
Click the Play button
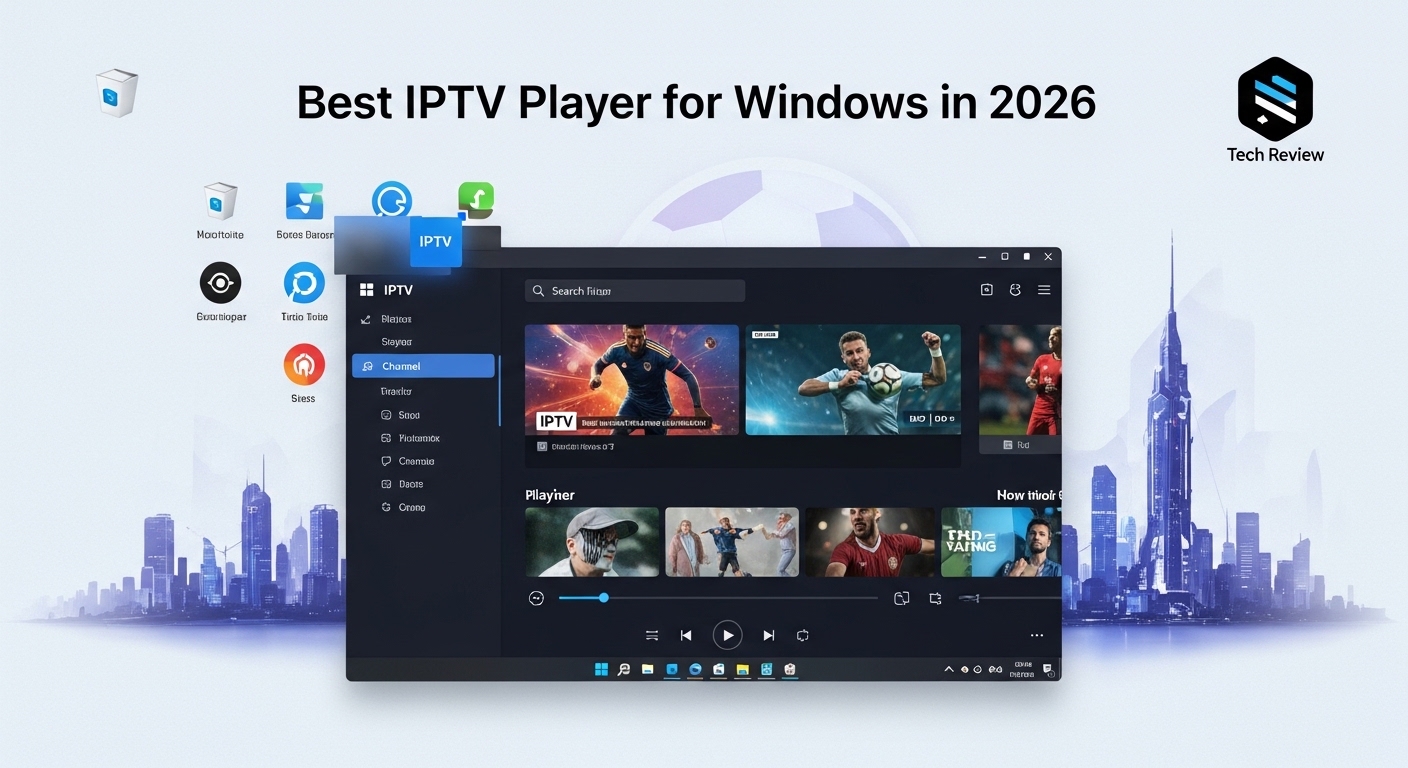pos(727,635)
